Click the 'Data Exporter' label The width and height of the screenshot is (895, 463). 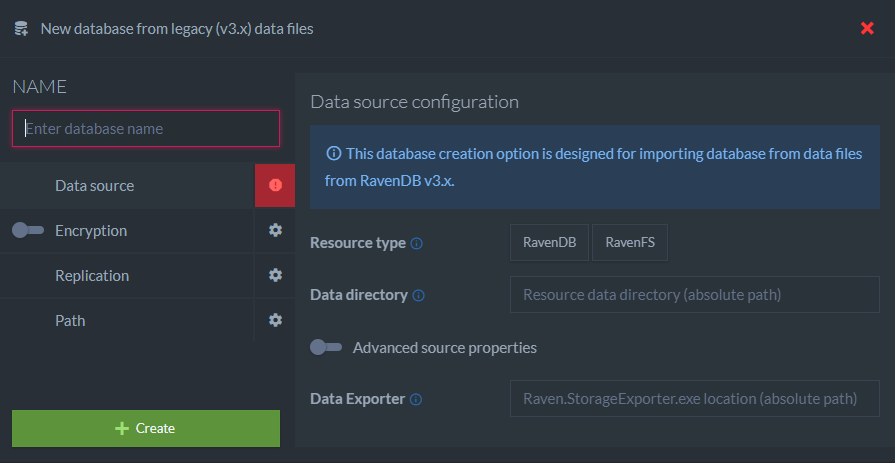[x=358, y=399]
